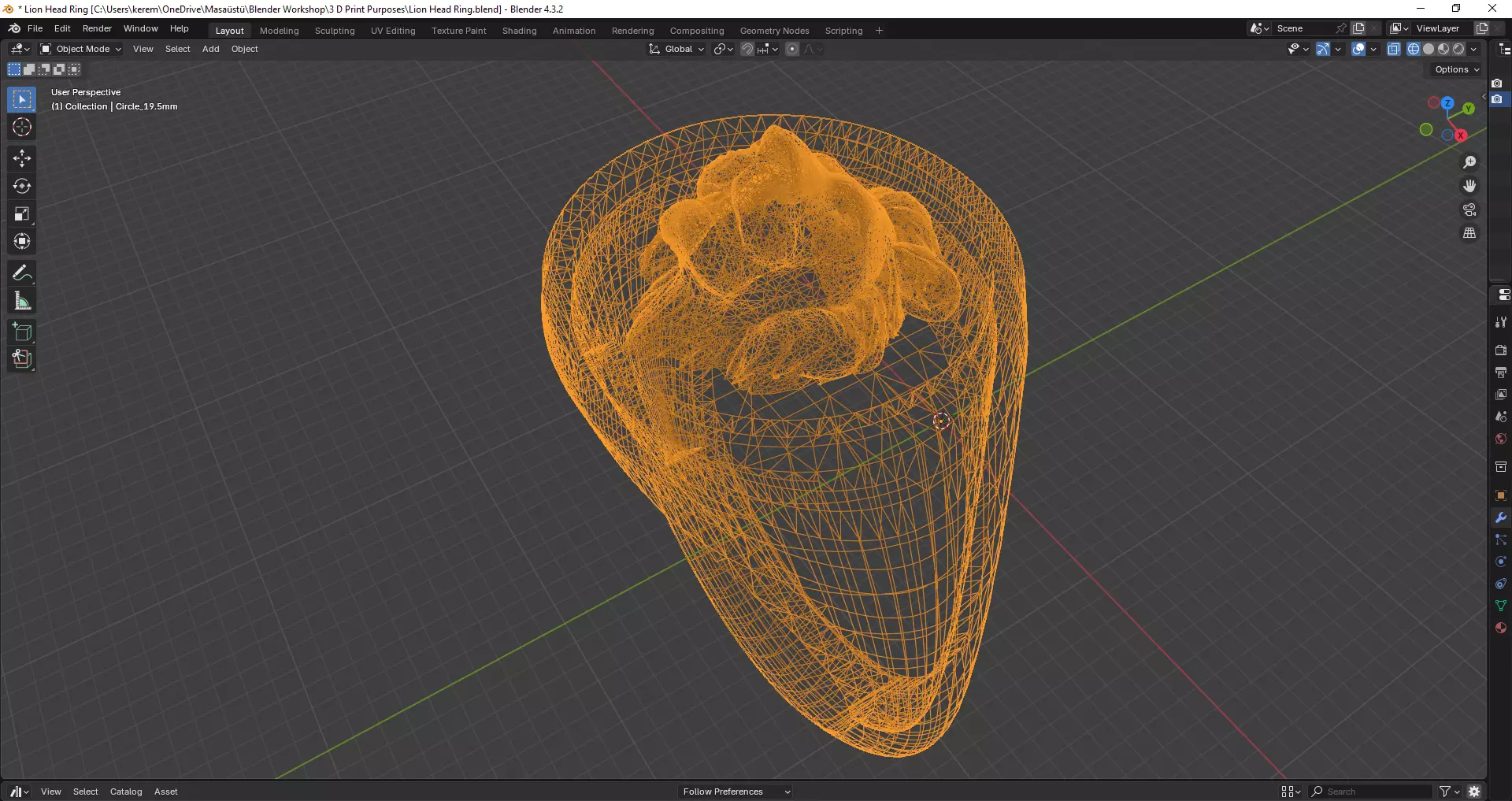Viewport: 1512px width, 801px height.
Task: Click the asset browser Search field
Action: [1371, 792]
